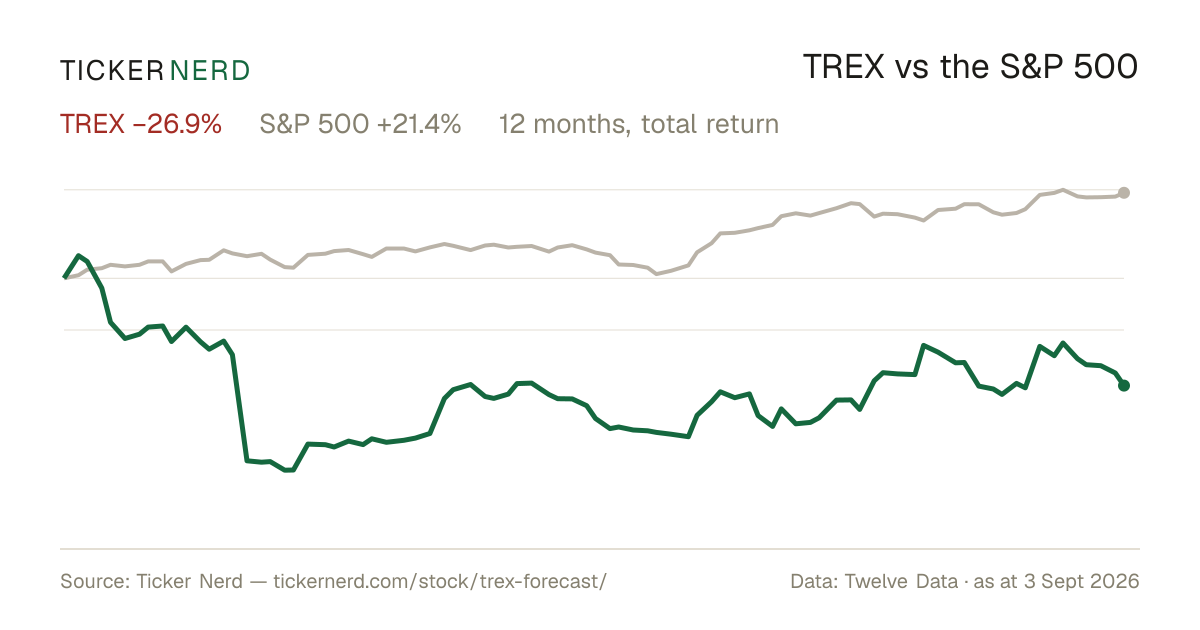Select the TREX −26.9% legend label
This screenshot has height=630, width=1200.
coord(141,125)
